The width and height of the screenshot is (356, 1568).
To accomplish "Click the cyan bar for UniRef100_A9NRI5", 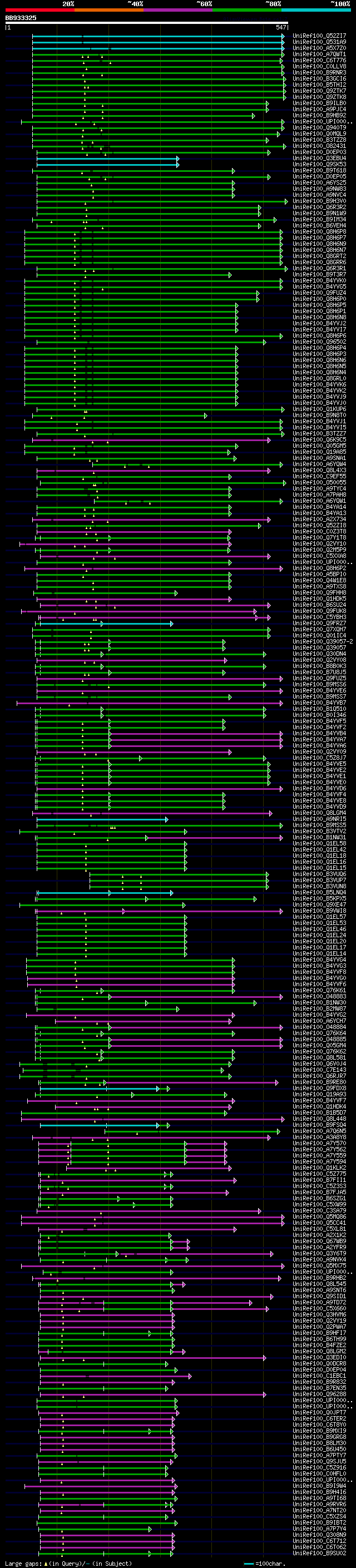I will 102,819.
